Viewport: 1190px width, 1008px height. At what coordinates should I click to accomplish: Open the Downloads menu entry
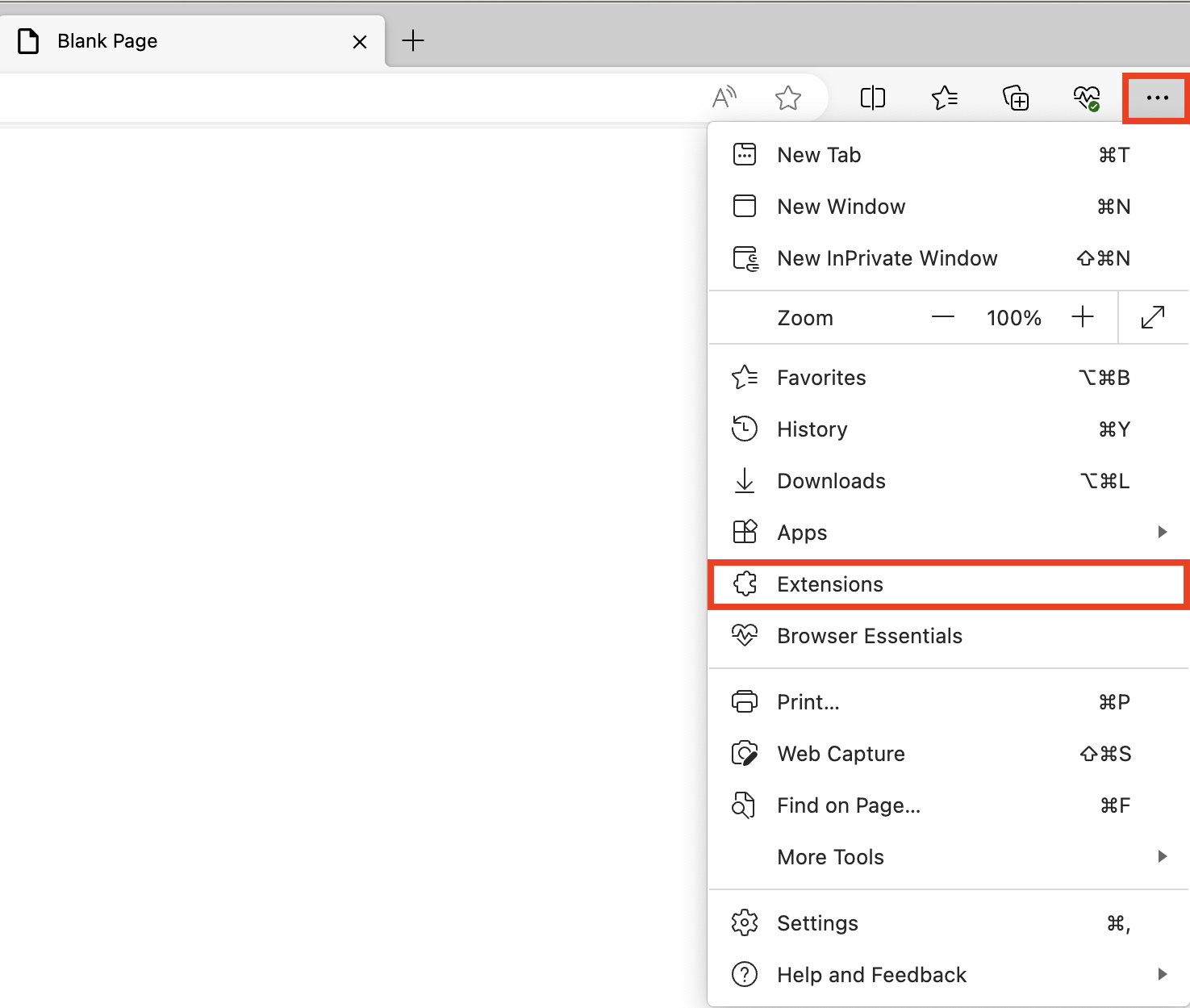coord(831,481)
